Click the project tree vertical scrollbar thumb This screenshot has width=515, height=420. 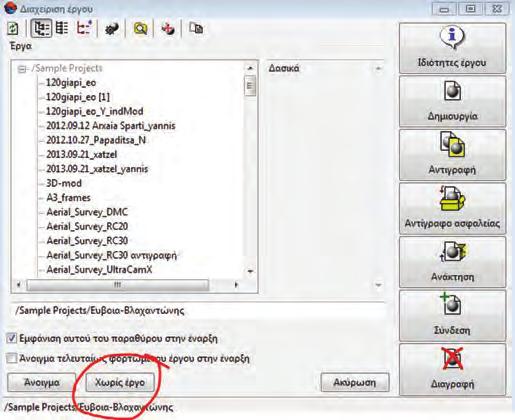click(250, 86)
